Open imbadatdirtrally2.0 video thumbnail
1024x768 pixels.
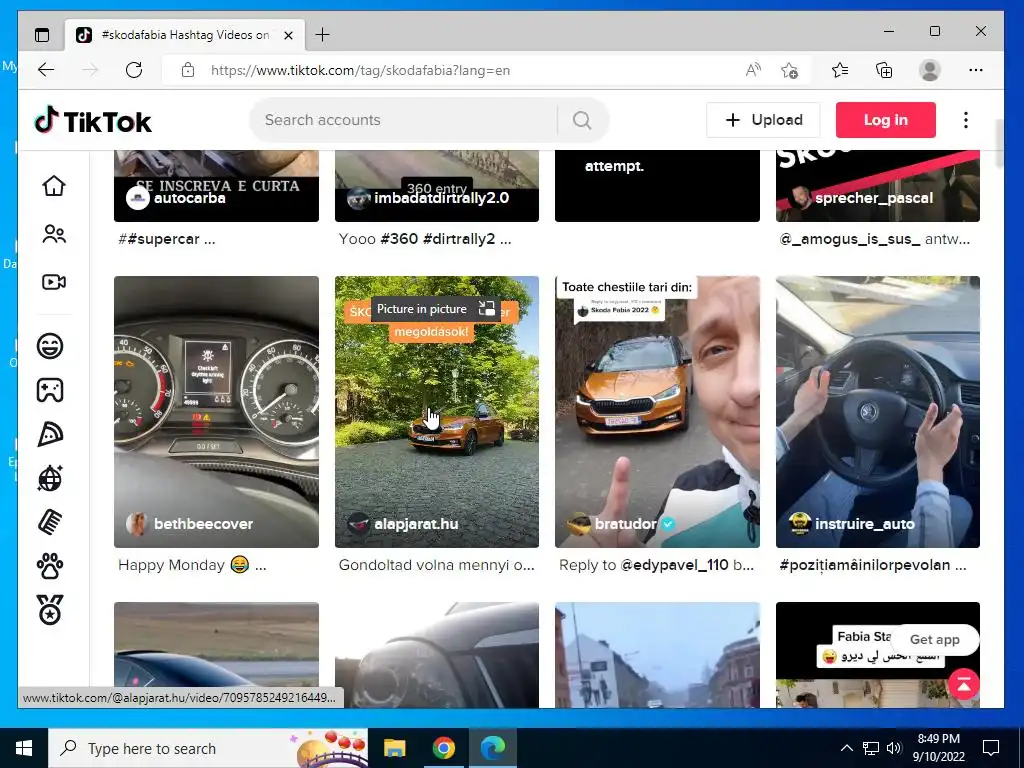point(437,186)
